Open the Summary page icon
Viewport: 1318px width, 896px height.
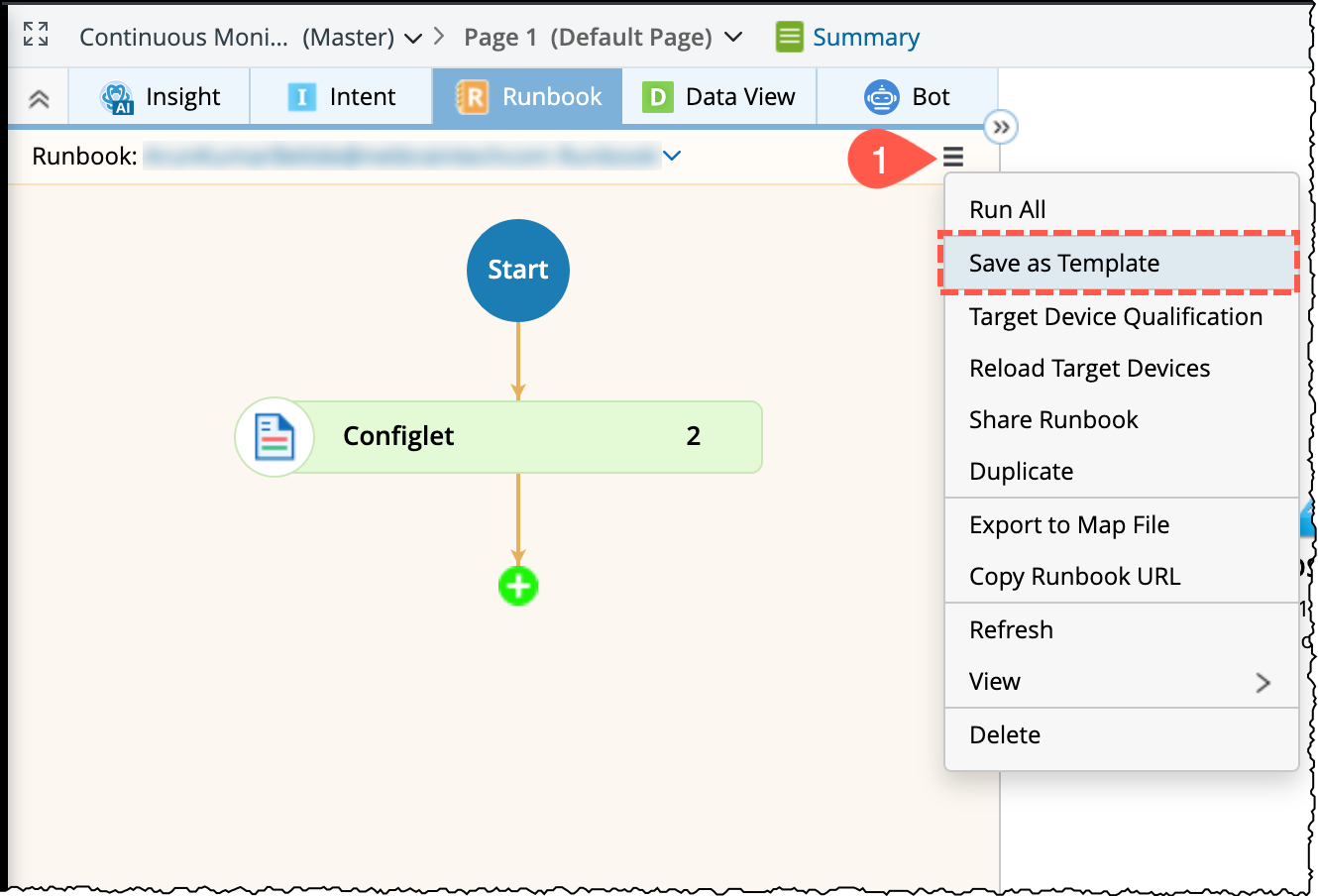pos(789,37)
